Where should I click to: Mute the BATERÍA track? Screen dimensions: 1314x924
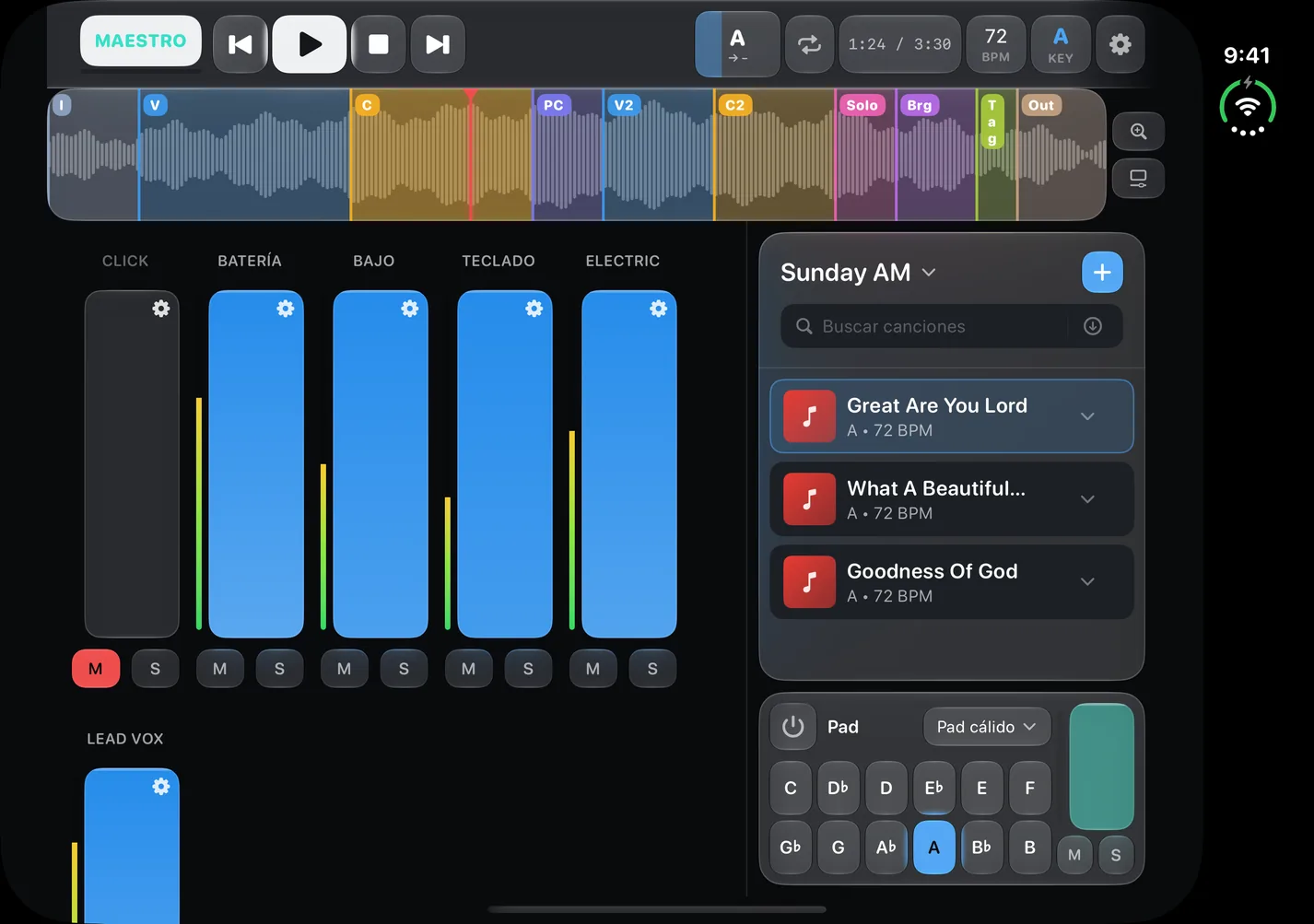(220, 669)
